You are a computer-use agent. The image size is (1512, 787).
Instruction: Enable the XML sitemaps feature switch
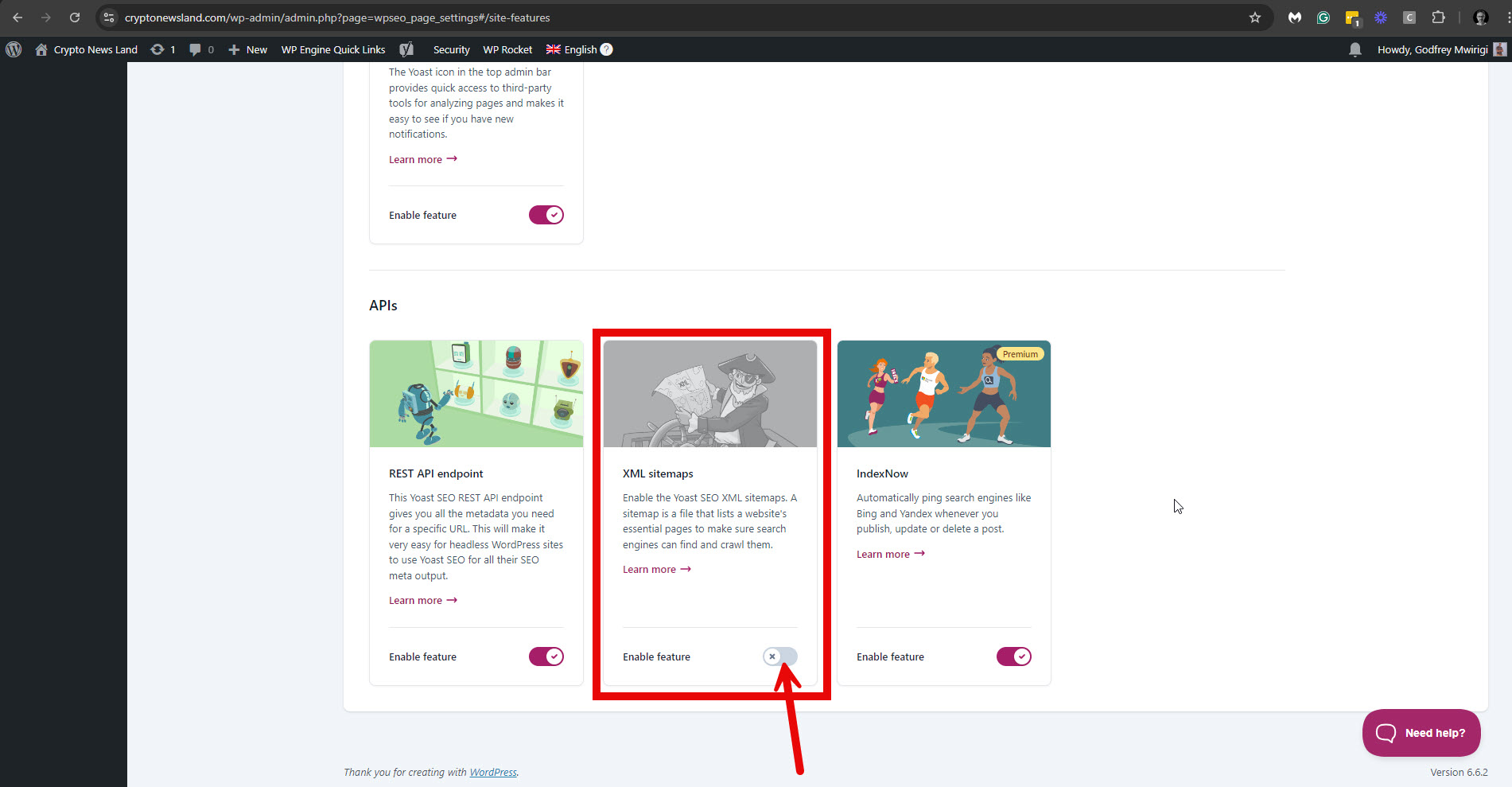pyautogui.click(x=780, y=656)
